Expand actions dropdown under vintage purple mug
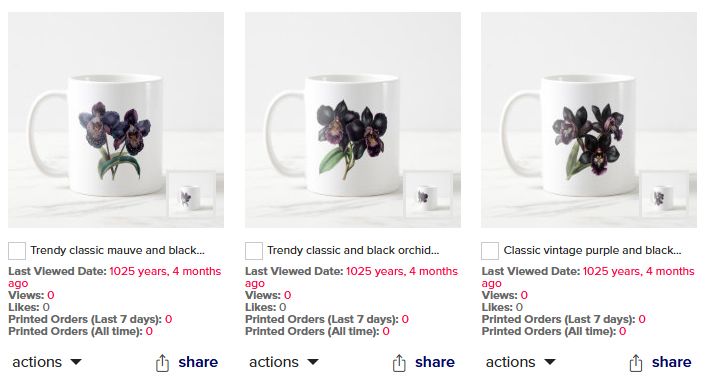713x385 pixels. 521,362
